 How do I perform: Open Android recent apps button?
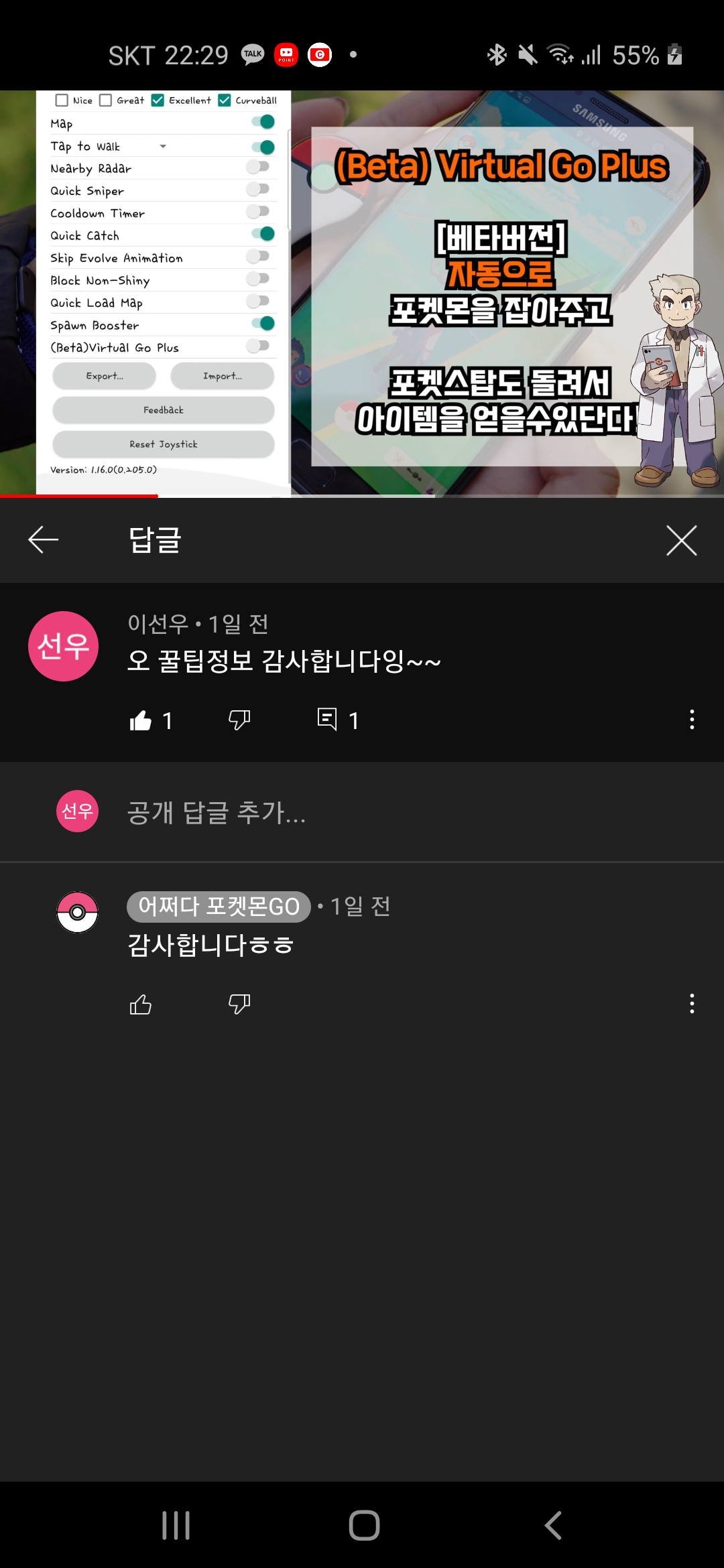176,1525
